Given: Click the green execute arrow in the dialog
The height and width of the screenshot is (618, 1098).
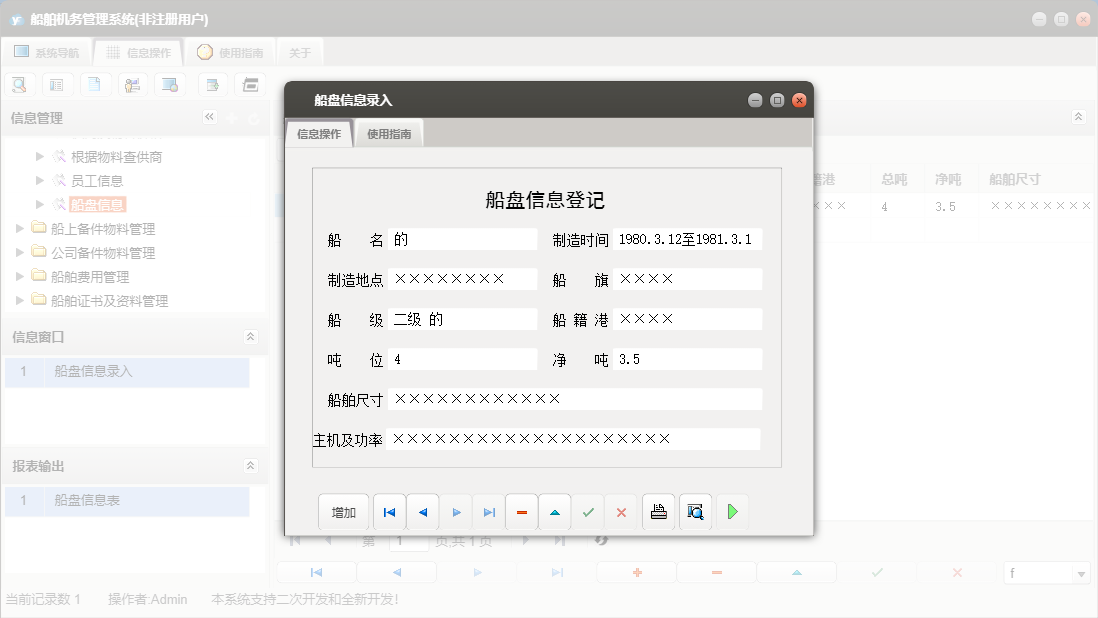Looking at the screenshot, I should 731,511.
